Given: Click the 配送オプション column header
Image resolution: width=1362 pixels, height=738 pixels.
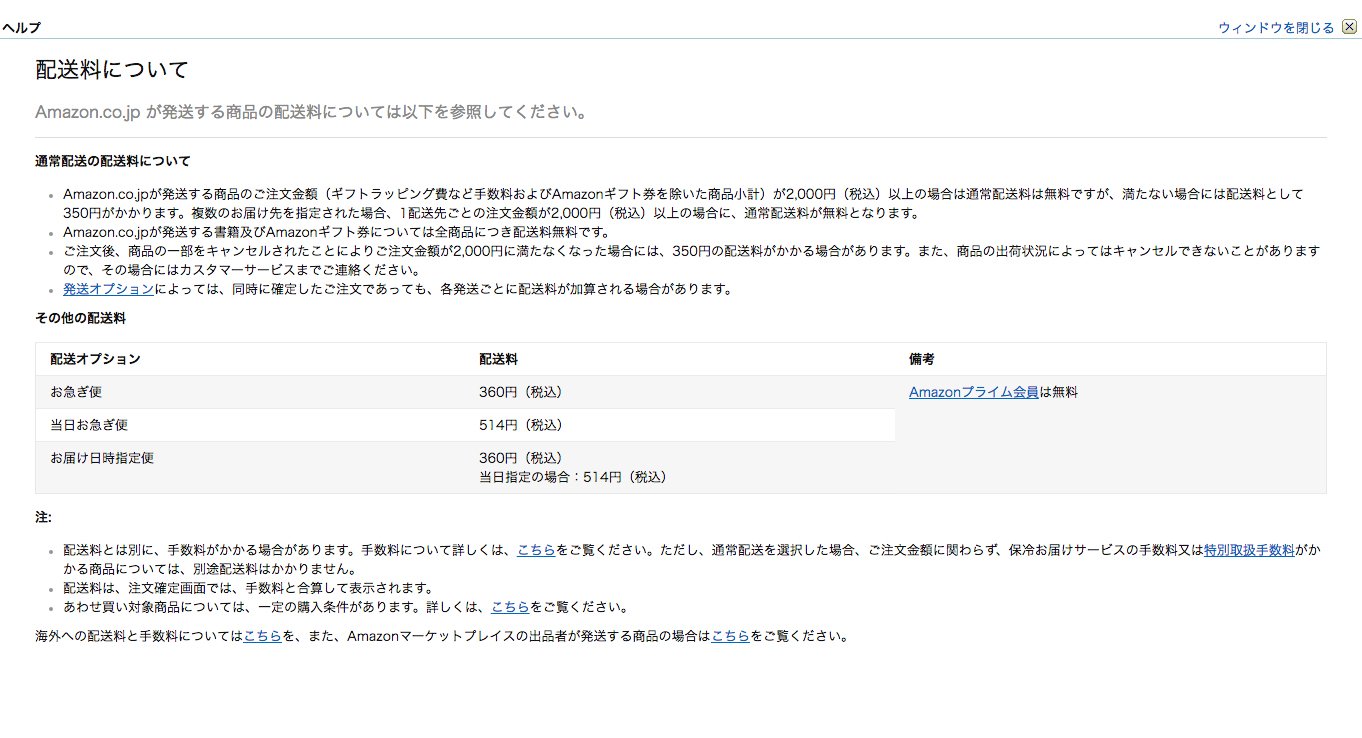Looking at the screenshot, I should (94, 358).
